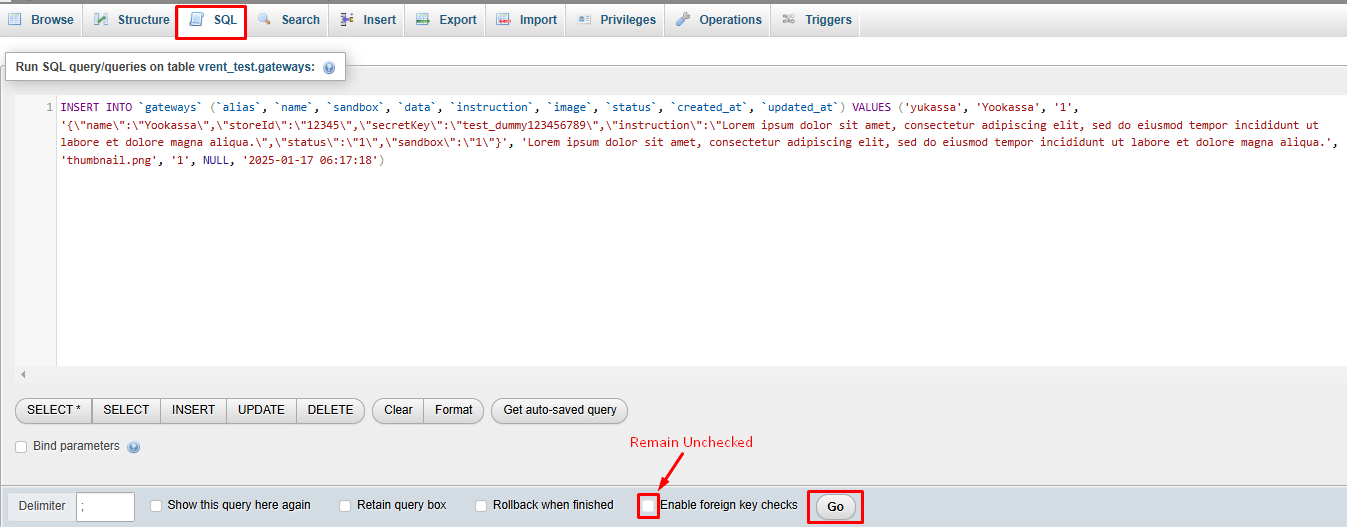Click the Export tab icon
The image size is (1347, 527).
(423, 19)
